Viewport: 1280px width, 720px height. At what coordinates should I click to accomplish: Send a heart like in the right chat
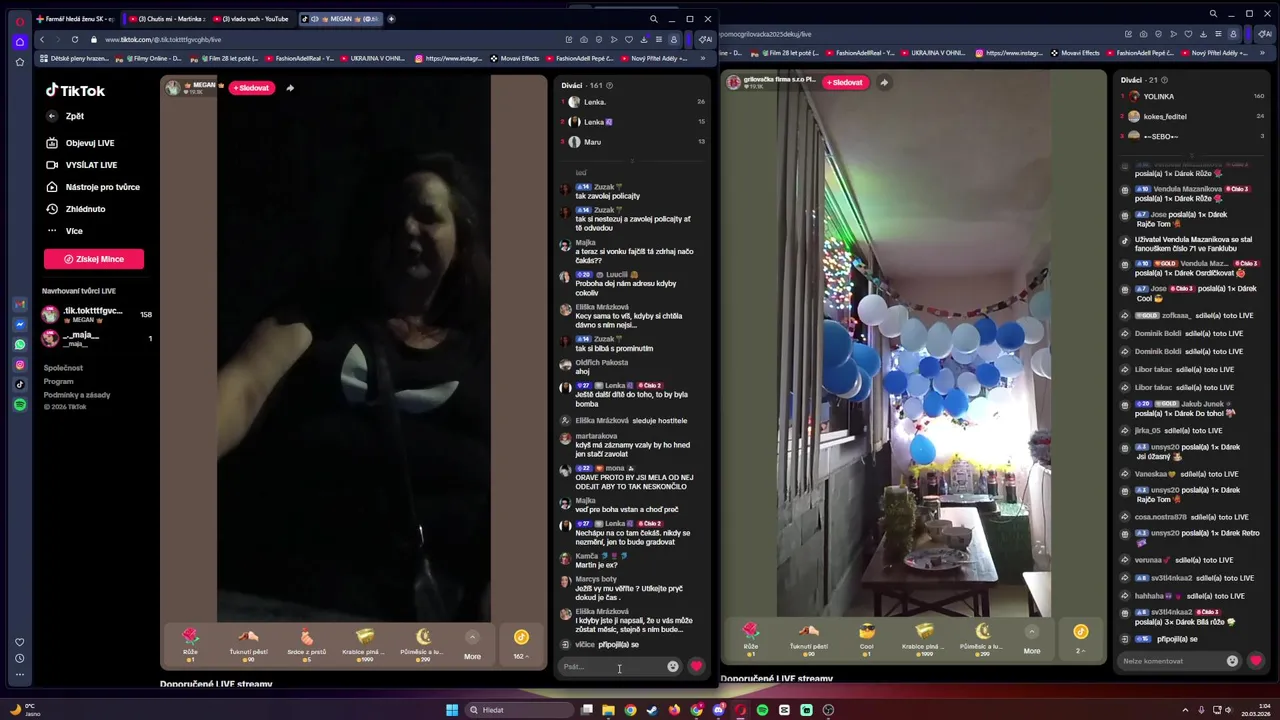click(x=1256, y=660)
